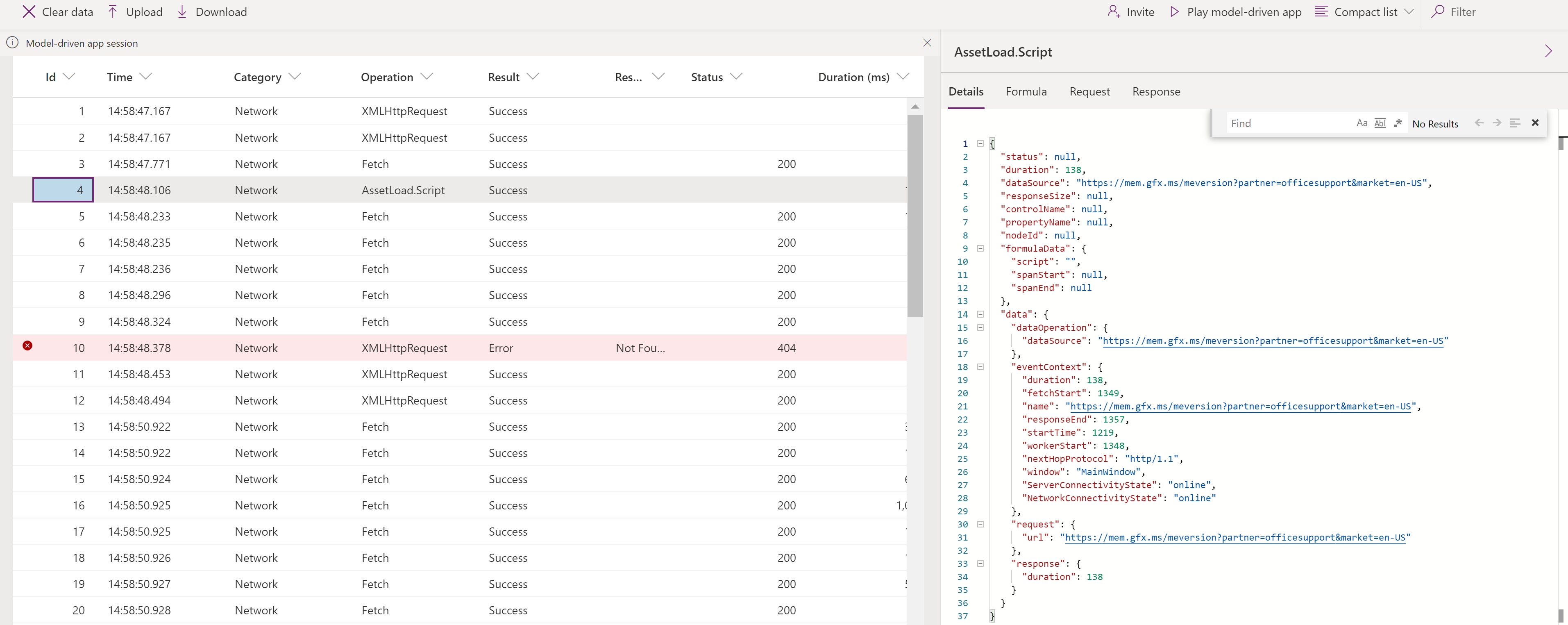The height and width of the screenshot is (625, 1568).
Task: Switch to the Formula tab
Action: click(x=1025, y=91)
